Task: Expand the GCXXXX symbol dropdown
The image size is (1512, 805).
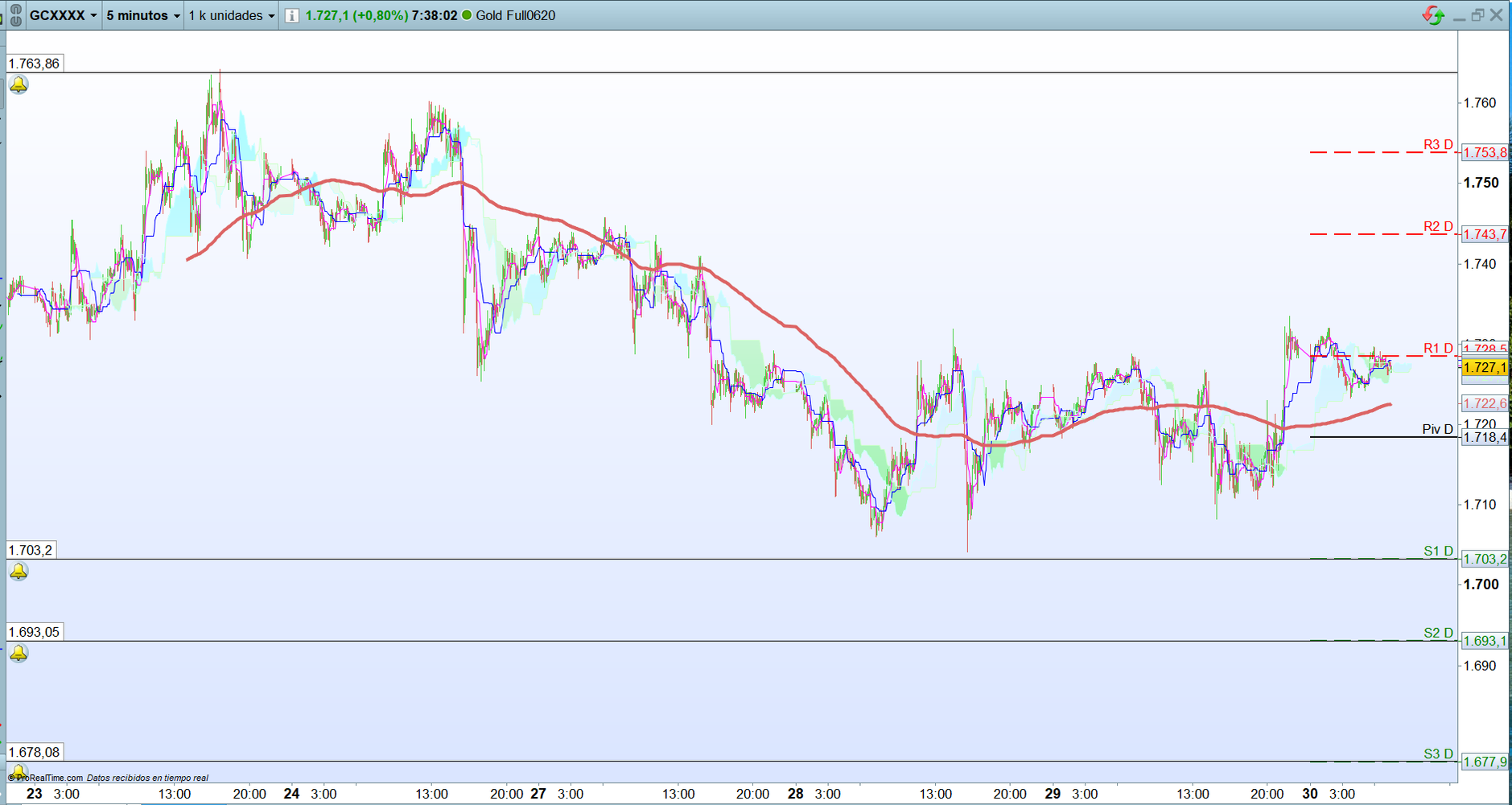Action: tap(64, 15)
